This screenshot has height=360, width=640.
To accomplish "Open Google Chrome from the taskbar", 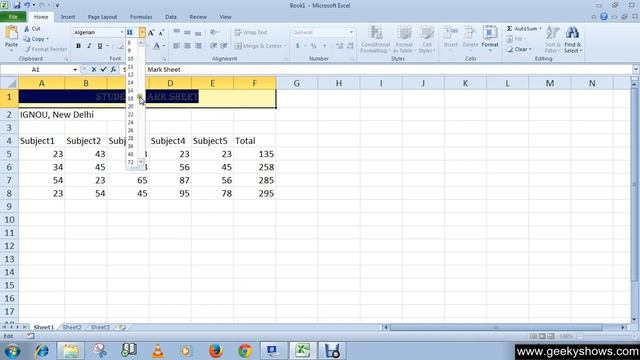I will [x=245, y=351].
